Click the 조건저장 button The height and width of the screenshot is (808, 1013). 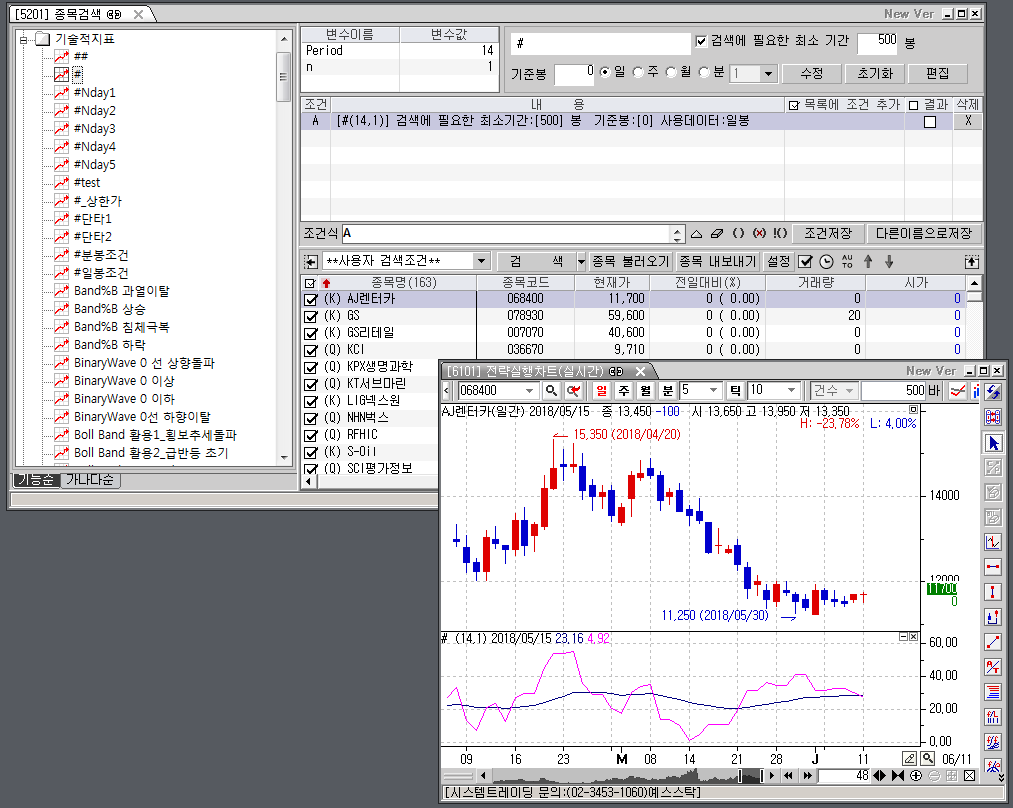[828, 233]
